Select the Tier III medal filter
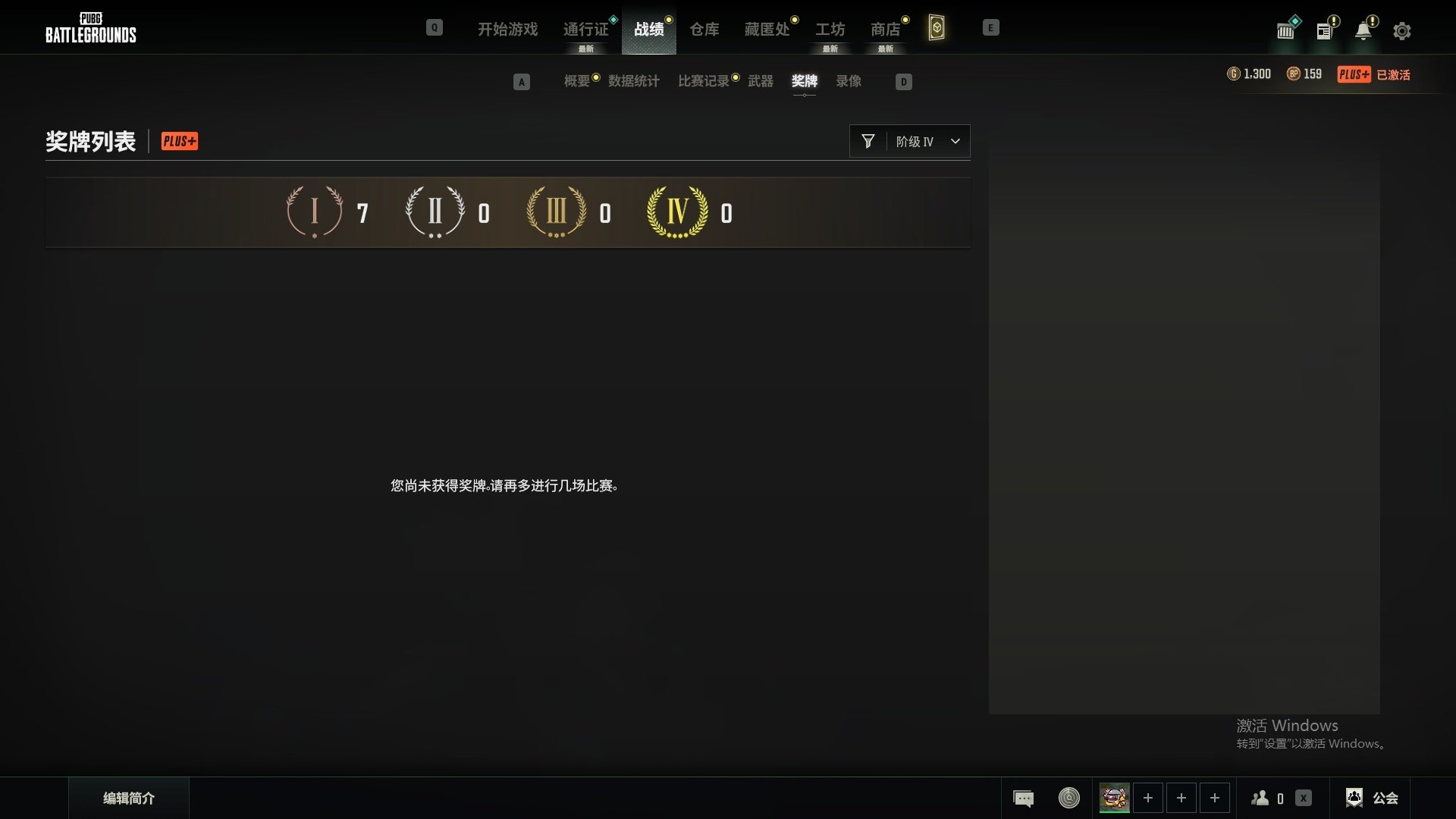This screenshot has width=1456, height=819. pyautogui.click(x=557, y=212)
